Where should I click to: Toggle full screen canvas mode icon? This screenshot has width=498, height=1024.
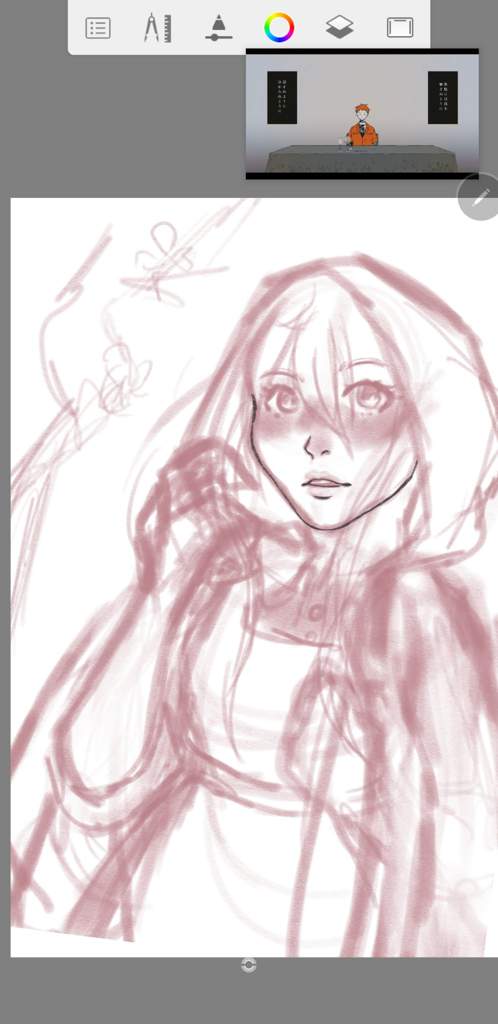(x=400, y=27)
